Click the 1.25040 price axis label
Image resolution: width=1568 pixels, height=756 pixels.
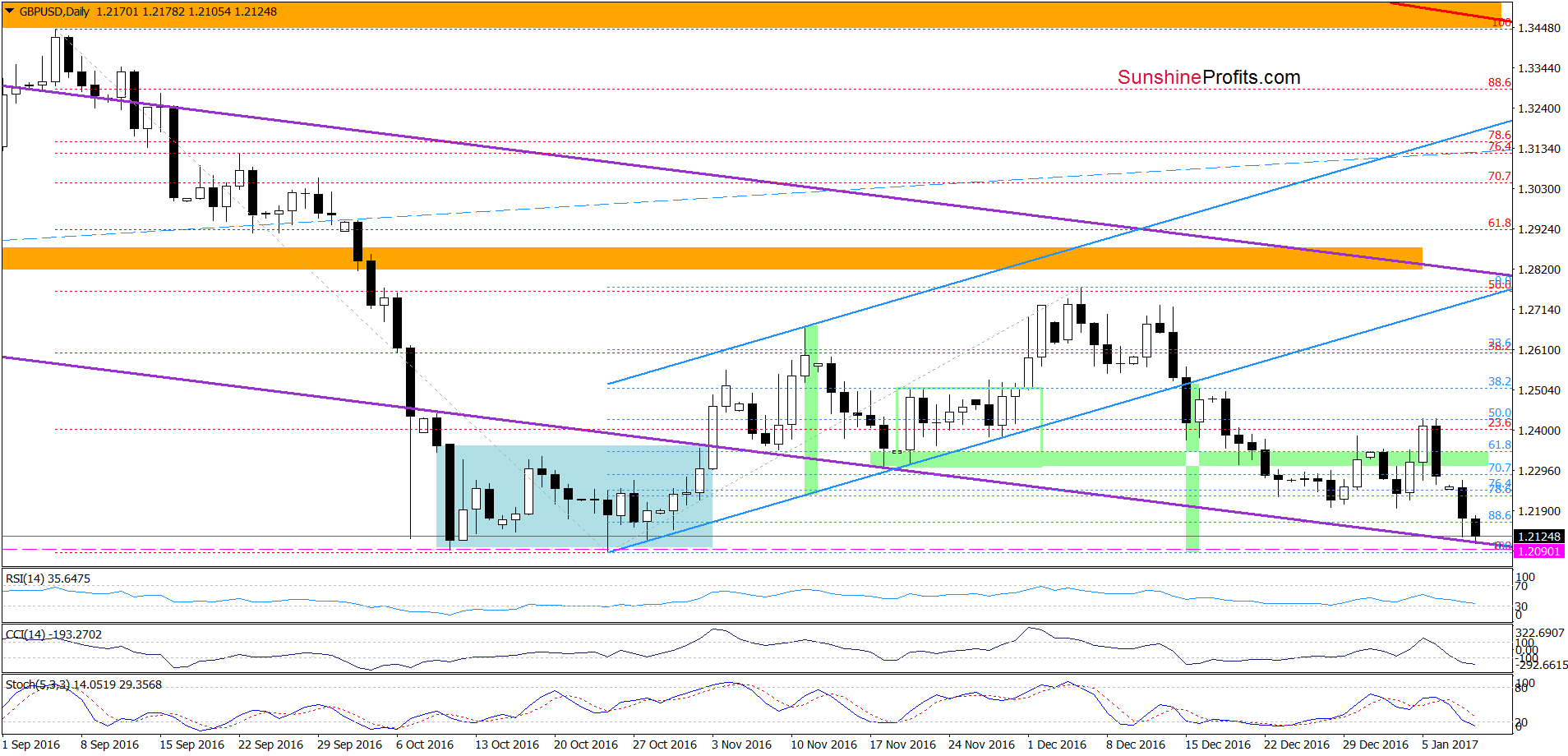(x=1538, y=390)
